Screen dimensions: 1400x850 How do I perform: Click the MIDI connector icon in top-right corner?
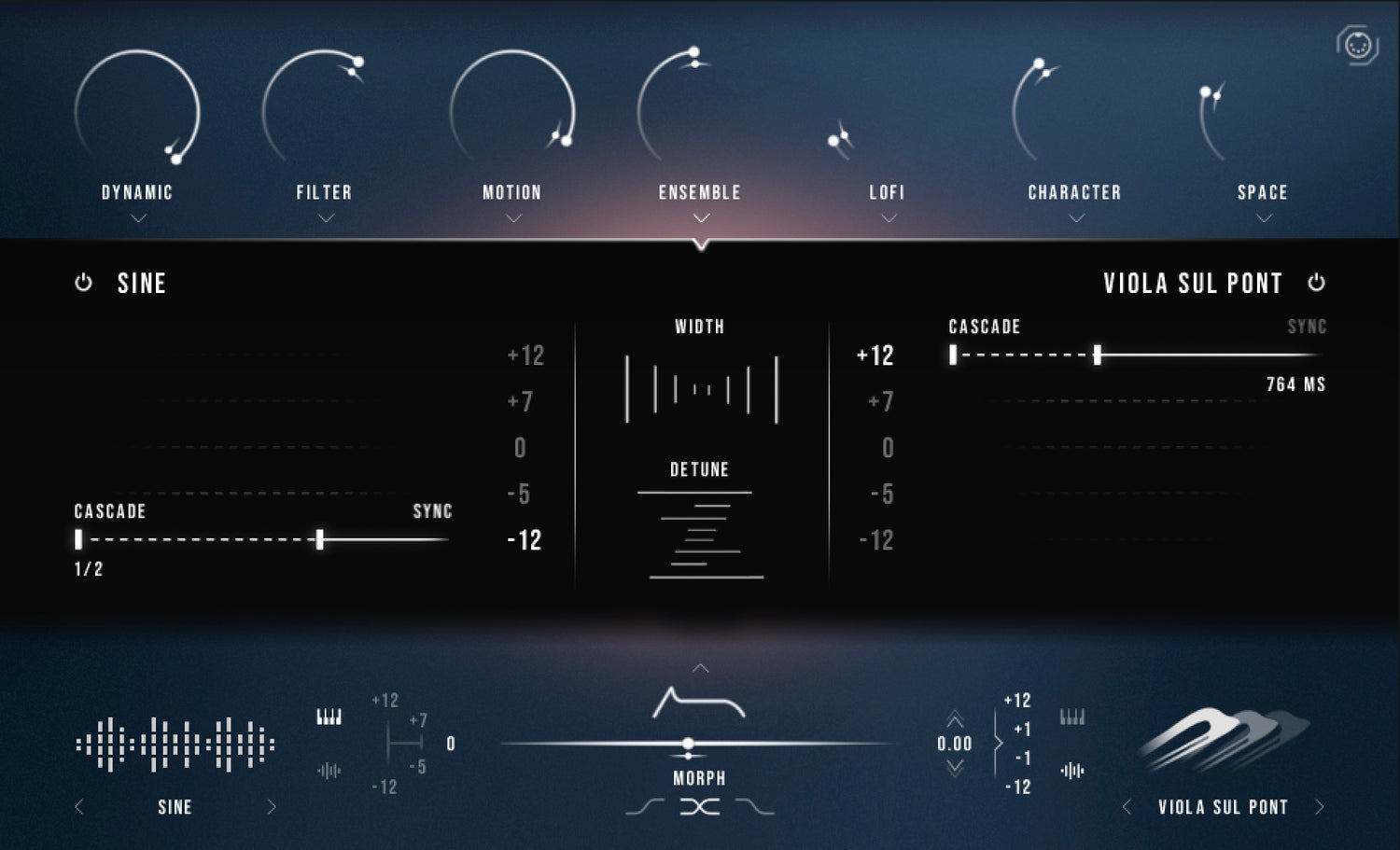click(x=1357, y=45)
